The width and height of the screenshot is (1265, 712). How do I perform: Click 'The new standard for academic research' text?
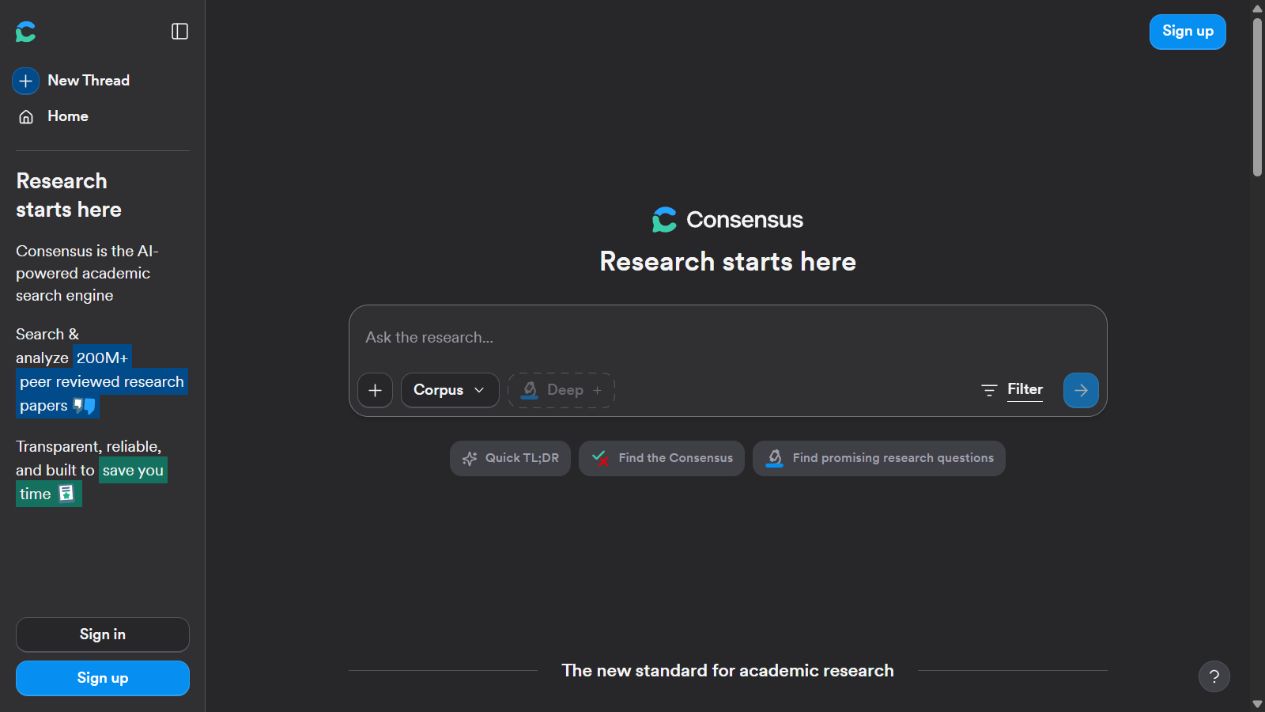(x=727, y=670)
